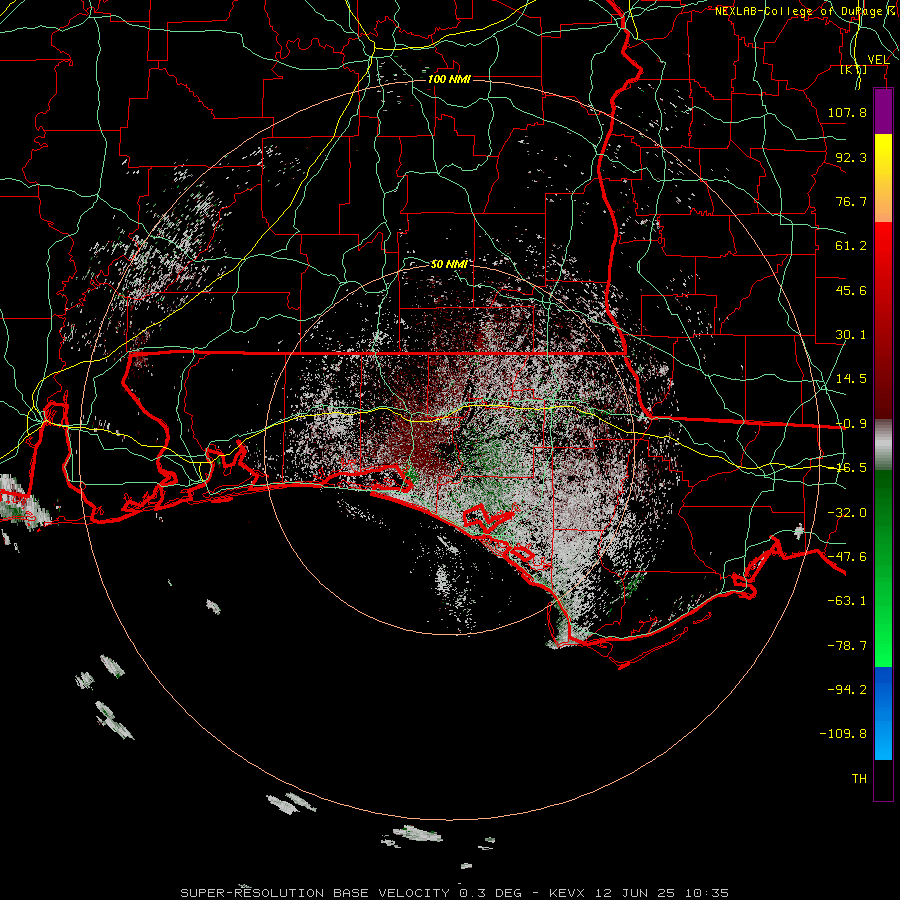Click the blue segment of the velocity color bar
The width and height of the screenshot is (900, 900).
(x=883, y=713)
